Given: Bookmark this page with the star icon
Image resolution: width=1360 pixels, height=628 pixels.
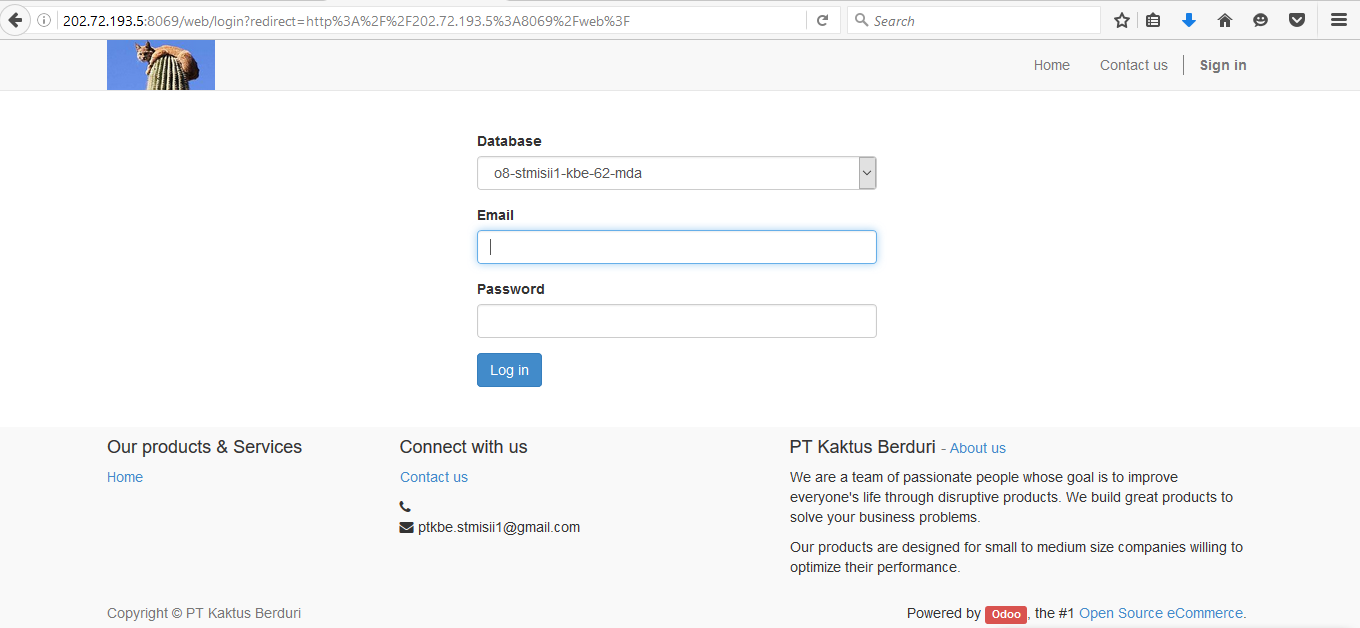Looking at the screenshot, I should tap(1122, 20).
